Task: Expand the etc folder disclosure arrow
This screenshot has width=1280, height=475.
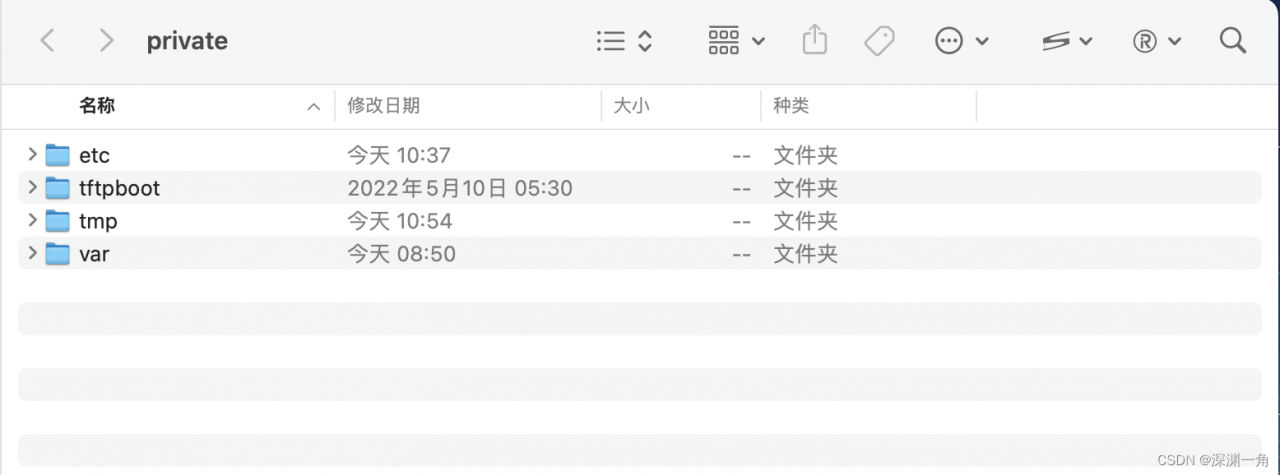Action: [32, 154]
